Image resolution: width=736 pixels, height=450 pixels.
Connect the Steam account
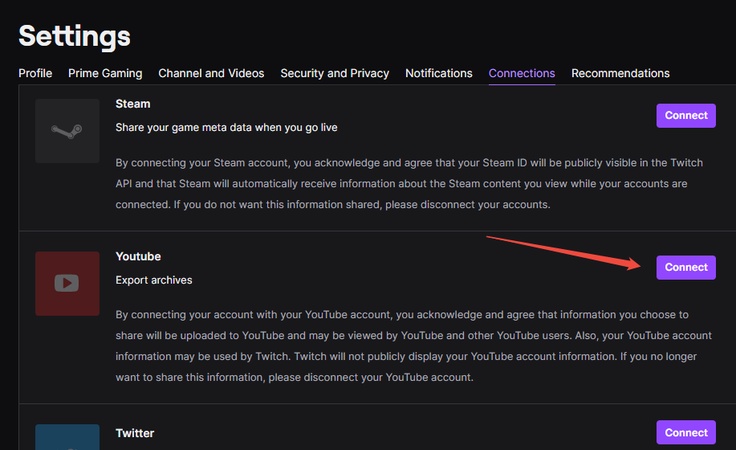pos(686,115)
